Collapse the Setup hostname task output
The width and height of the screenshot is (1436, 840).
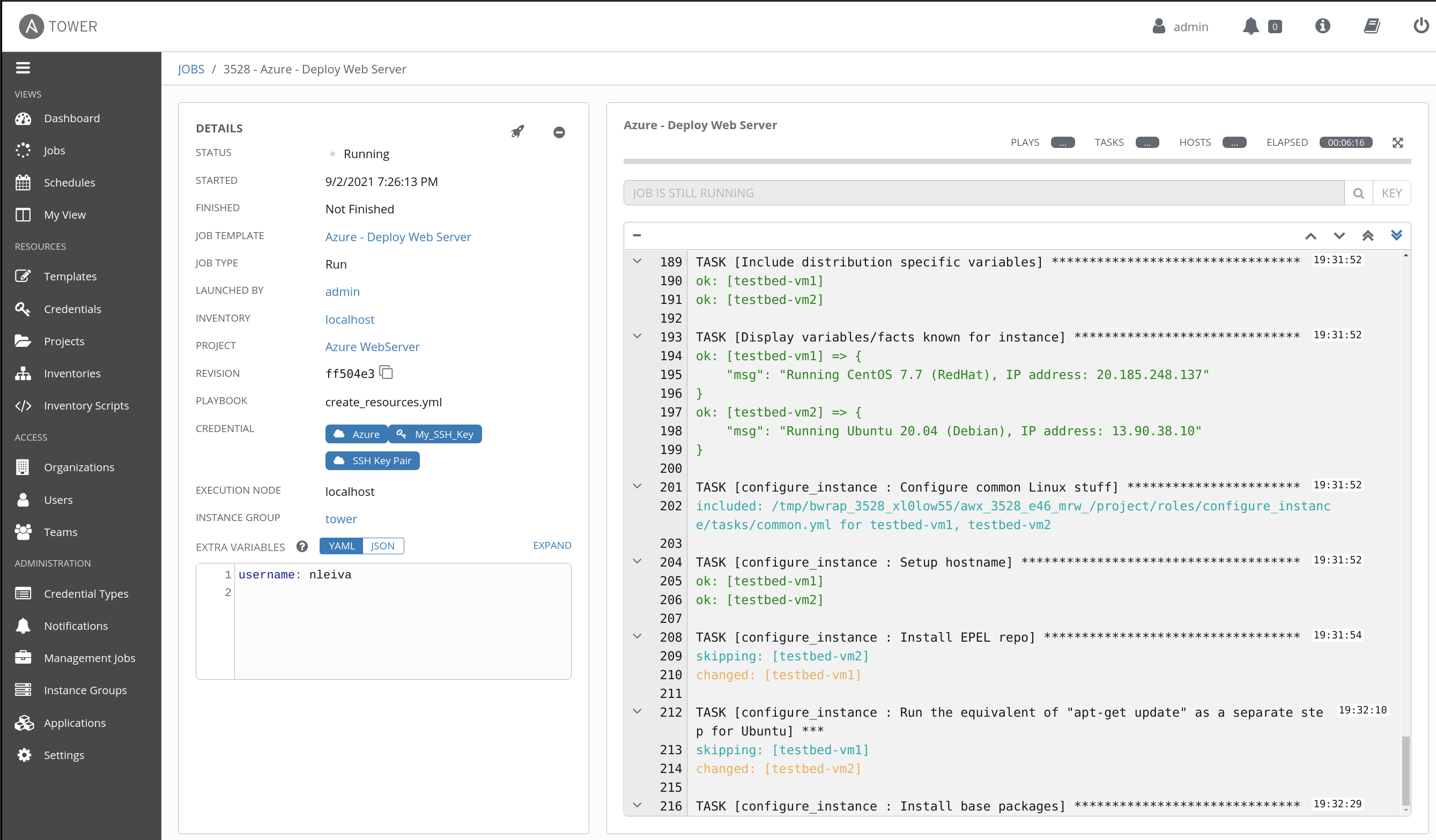637,561
